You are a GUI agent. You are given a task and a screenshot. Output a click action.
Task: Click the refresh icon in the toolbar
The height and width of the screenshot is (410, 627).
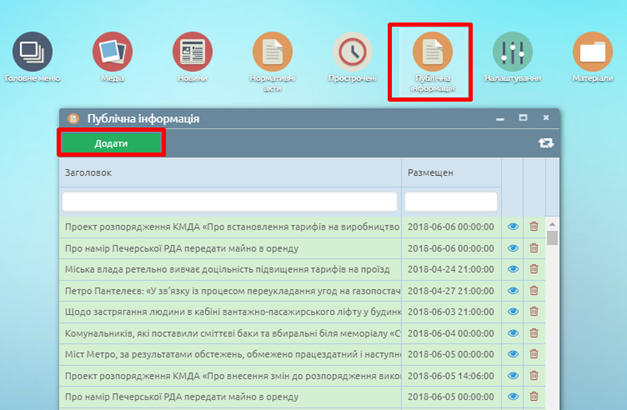point(545,144)
